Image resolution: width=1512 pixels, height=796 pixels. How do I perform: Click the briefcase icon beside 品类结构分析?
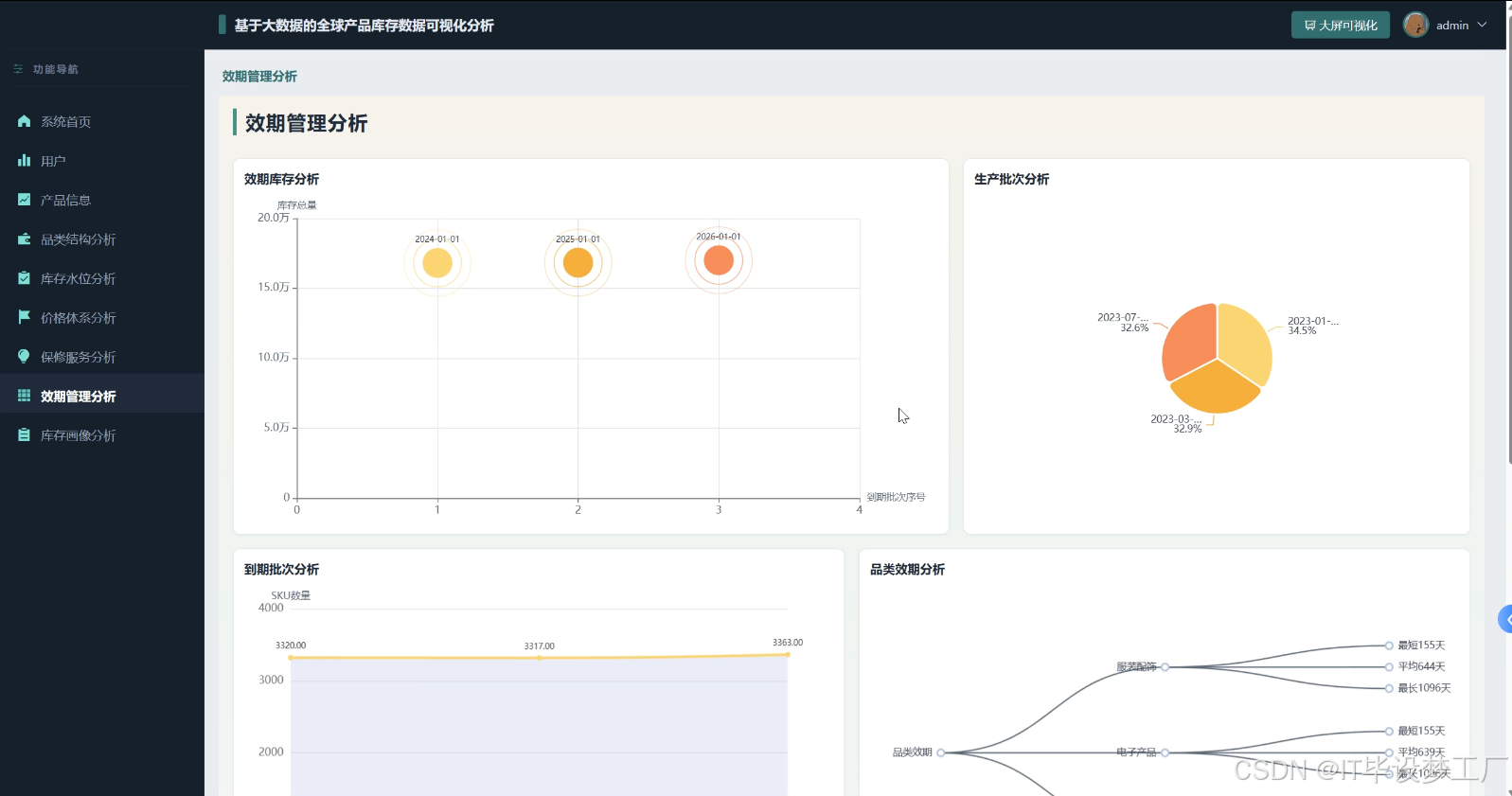[x=24, y=239]
